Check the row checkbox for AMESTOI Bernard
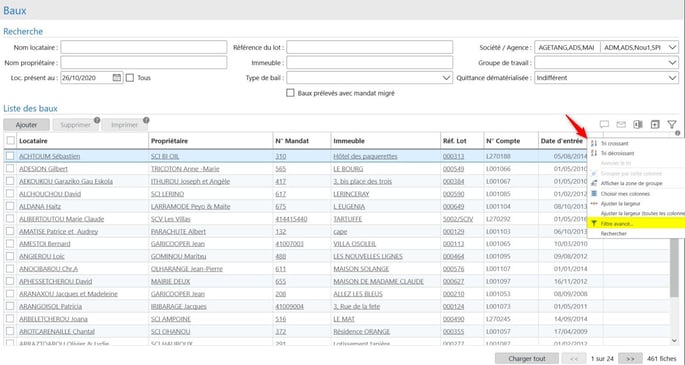685x365 pixels. (x=10, y=244)
